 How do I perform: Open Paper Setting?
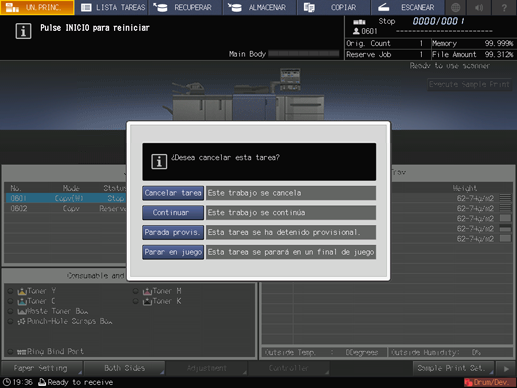coord(41,368)
